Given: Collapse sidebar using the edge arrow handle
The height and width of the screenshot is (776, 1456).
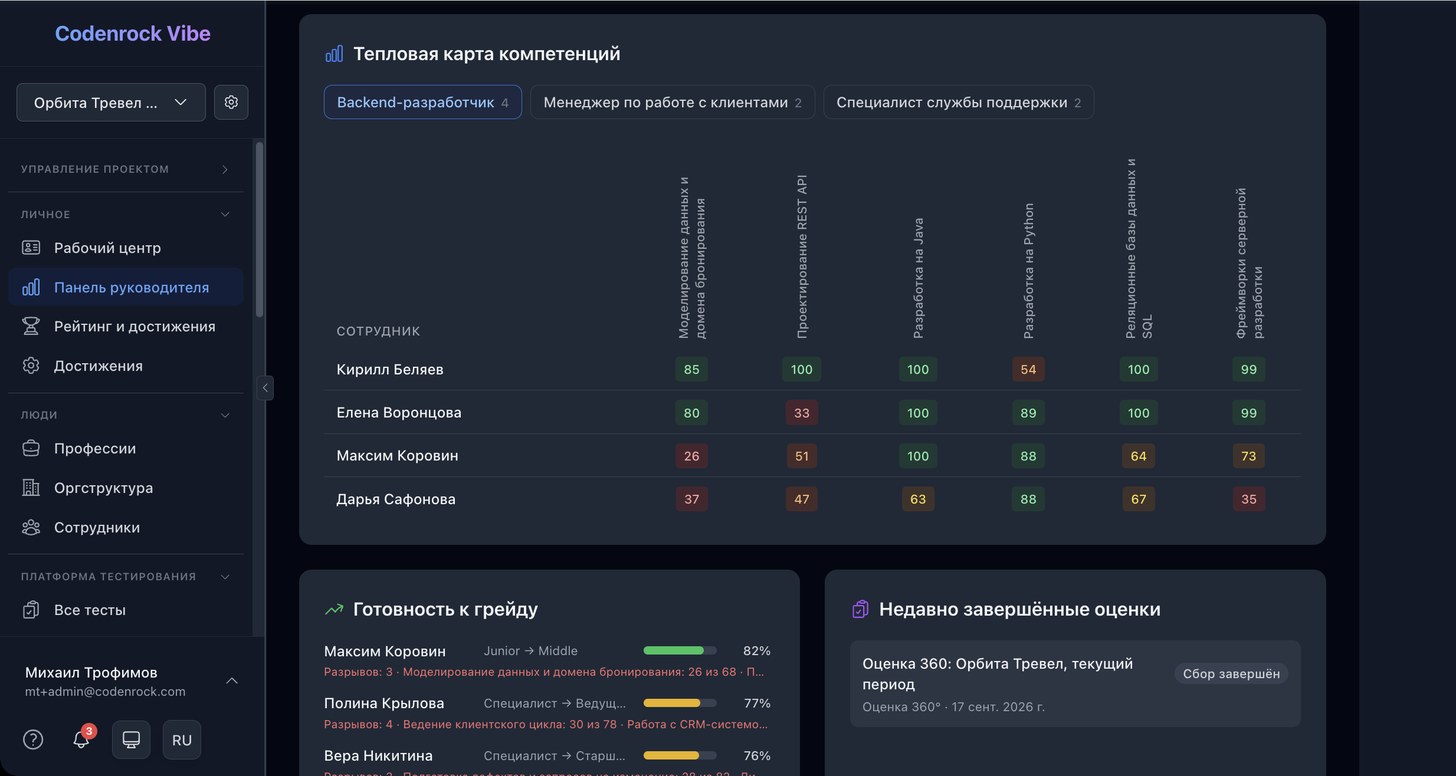Looking at the screenshot, I should click(x=265, y=388).
